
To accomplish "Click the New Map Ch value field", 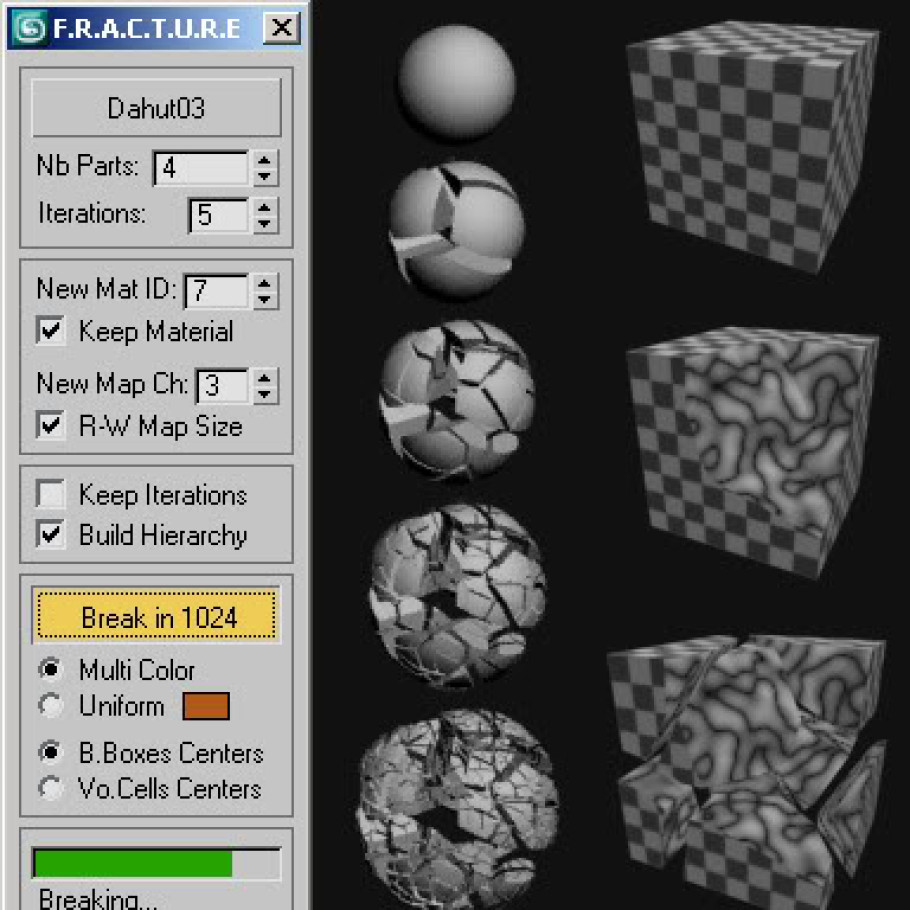I will pyautogui.click(x=222, y=386).
